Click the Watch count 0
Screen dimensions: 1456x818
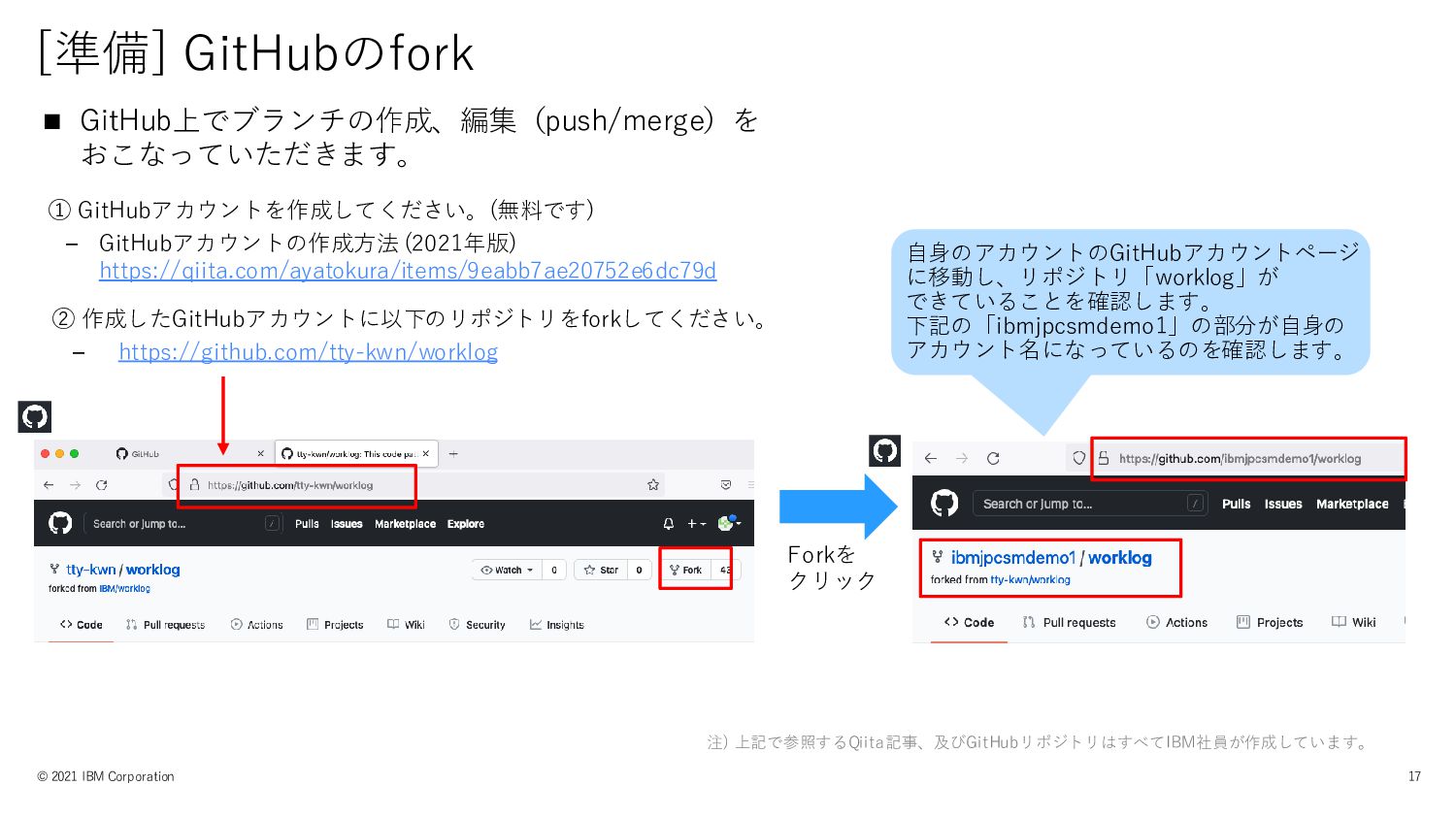(554, 570)
